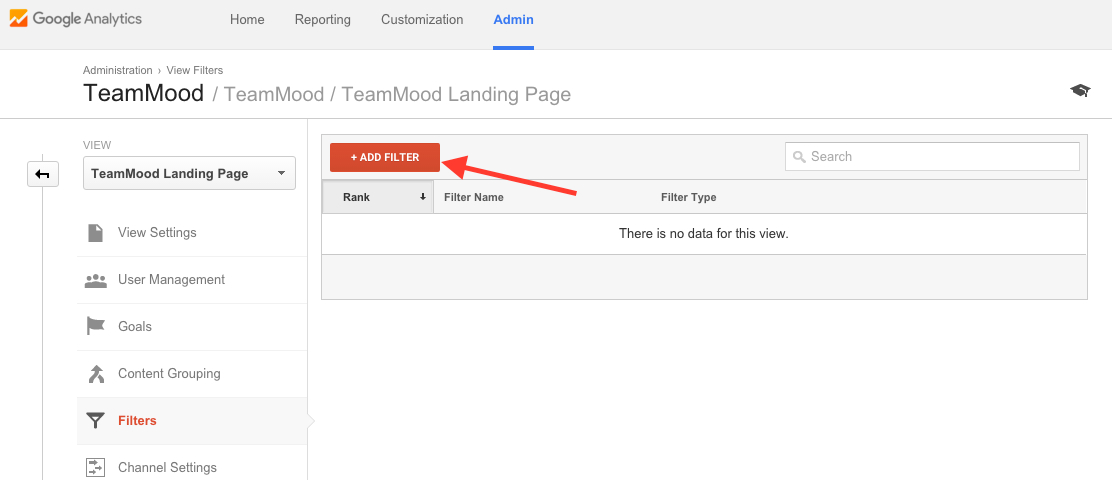Viewport: 1112px width, 480px height.
Task: Click the Content Grouping icon
Action: click(x=95, y=374)
